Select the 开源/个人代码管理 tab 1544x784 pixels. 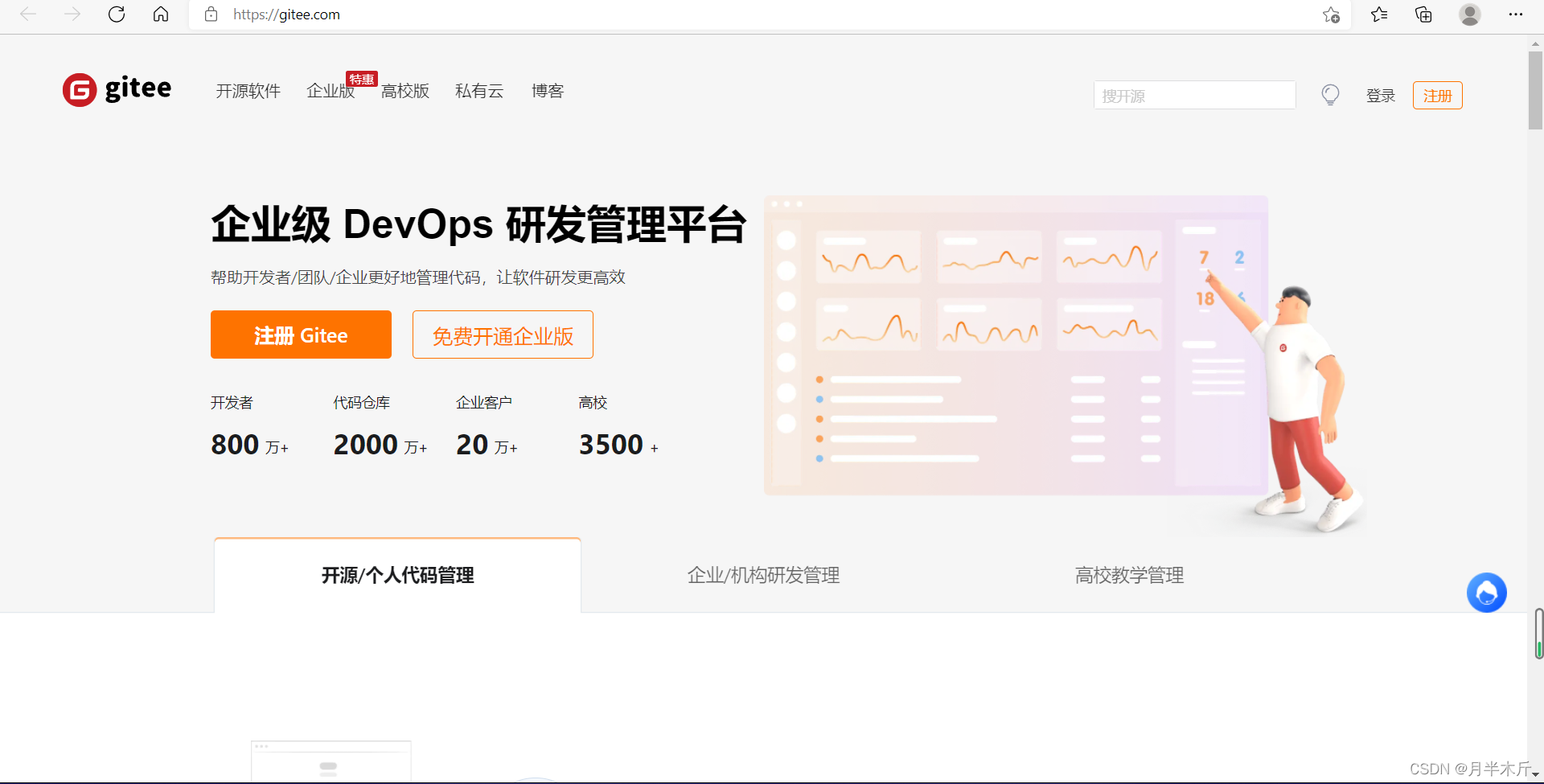pos(397,575)
